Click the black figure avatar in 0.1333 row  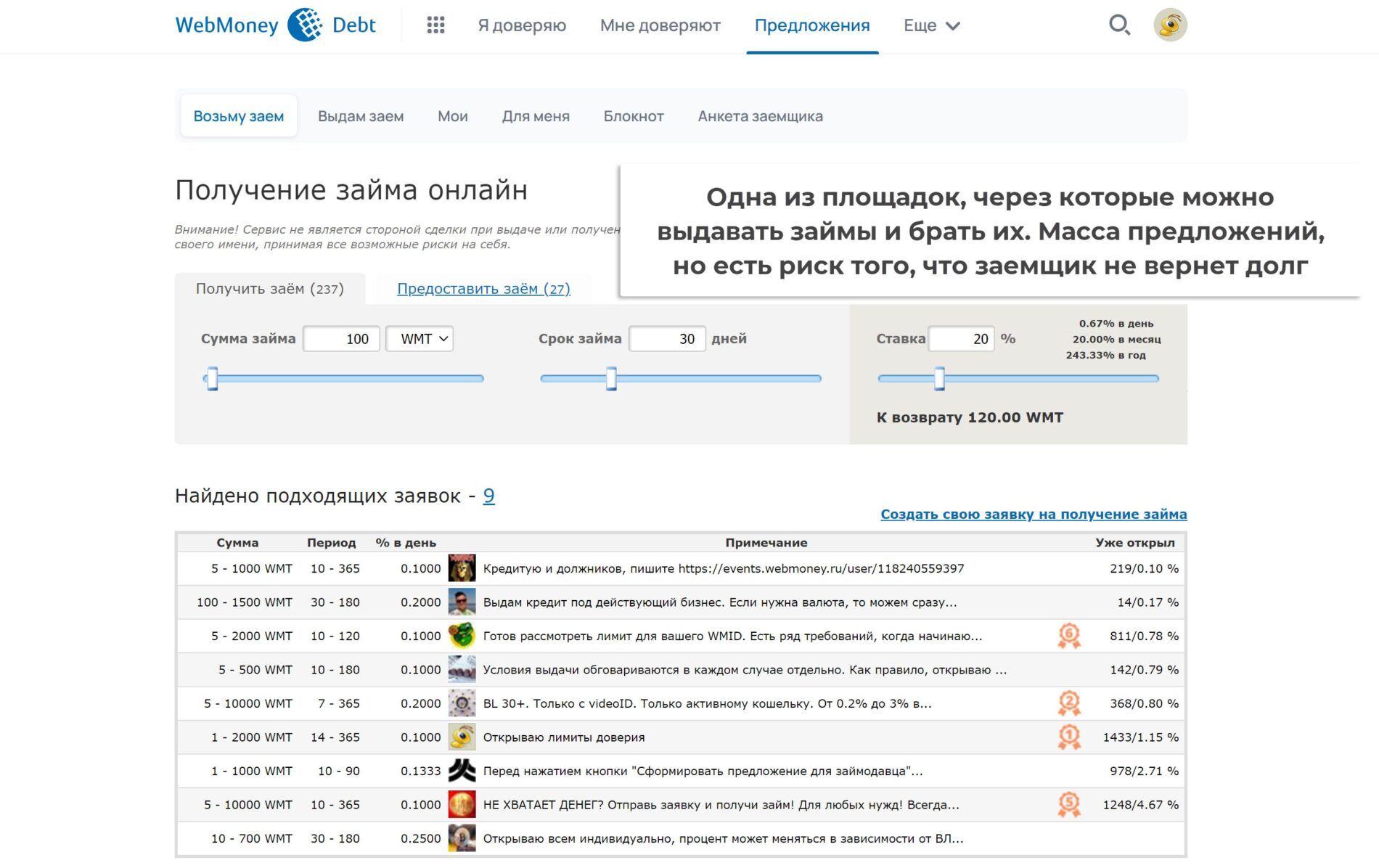coord(462,771)
